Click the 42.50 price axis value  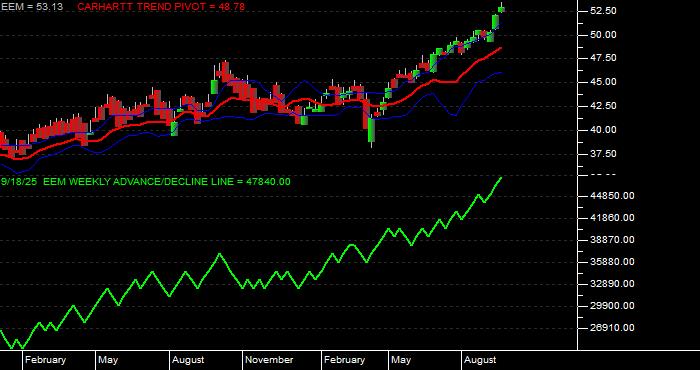coord(603,106)
